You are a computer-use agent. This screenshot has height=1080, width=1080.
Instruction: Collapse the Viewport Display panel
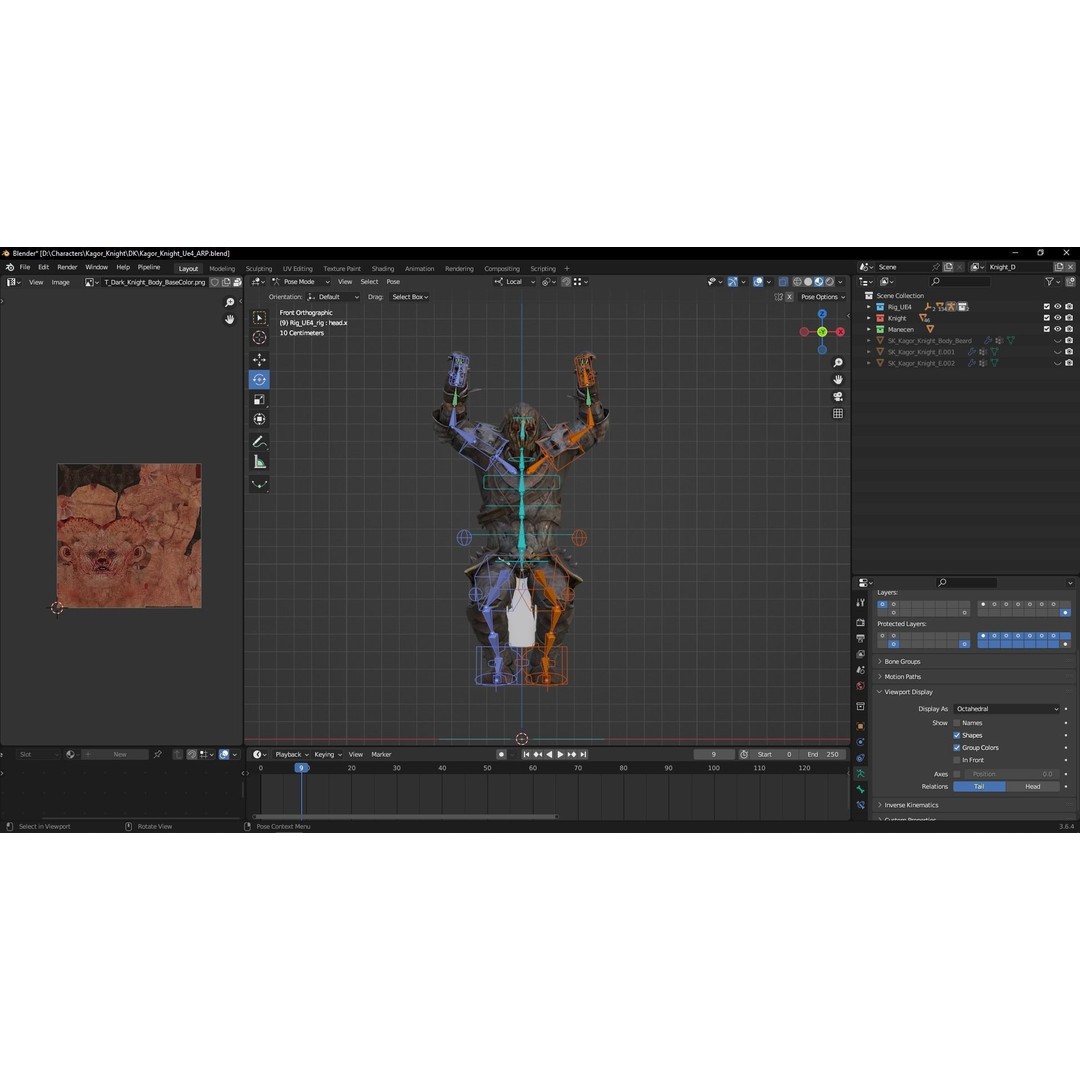(908, 692)
